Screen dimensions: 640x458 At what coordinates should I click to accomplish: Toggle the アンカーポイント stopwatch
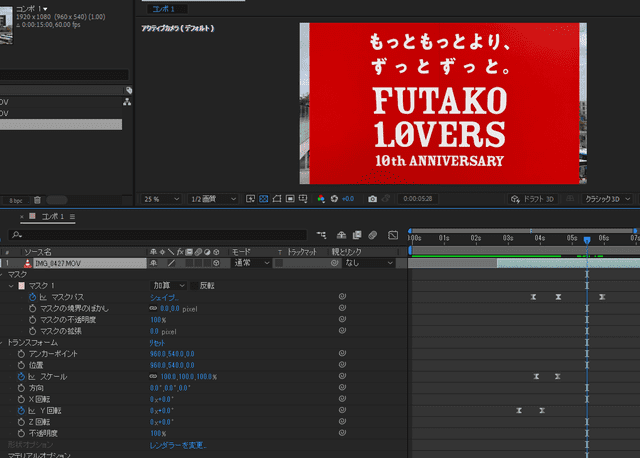(21, 354)
